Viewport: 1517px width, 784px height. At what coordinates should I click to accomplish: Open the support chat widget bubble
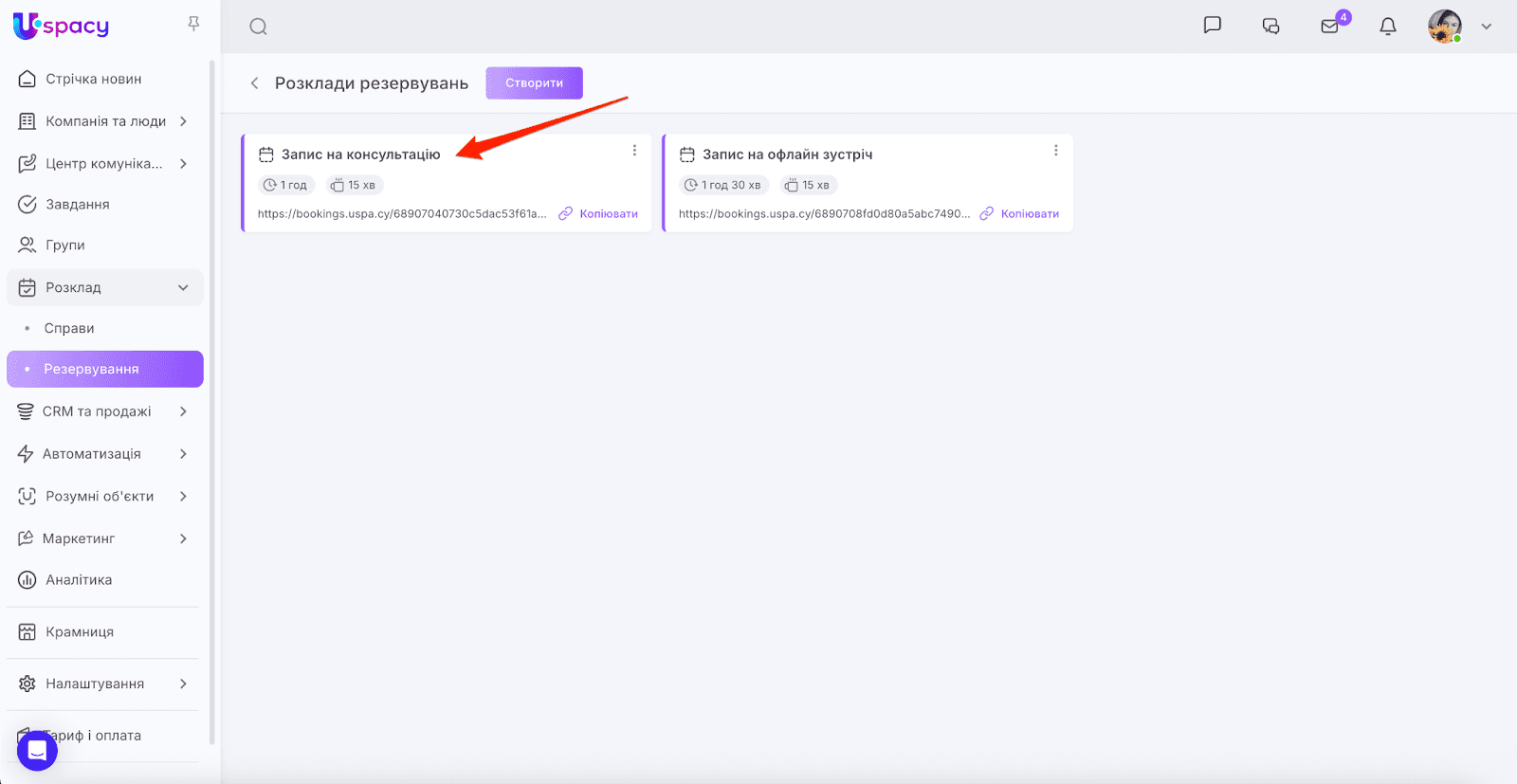click(37, 751)
